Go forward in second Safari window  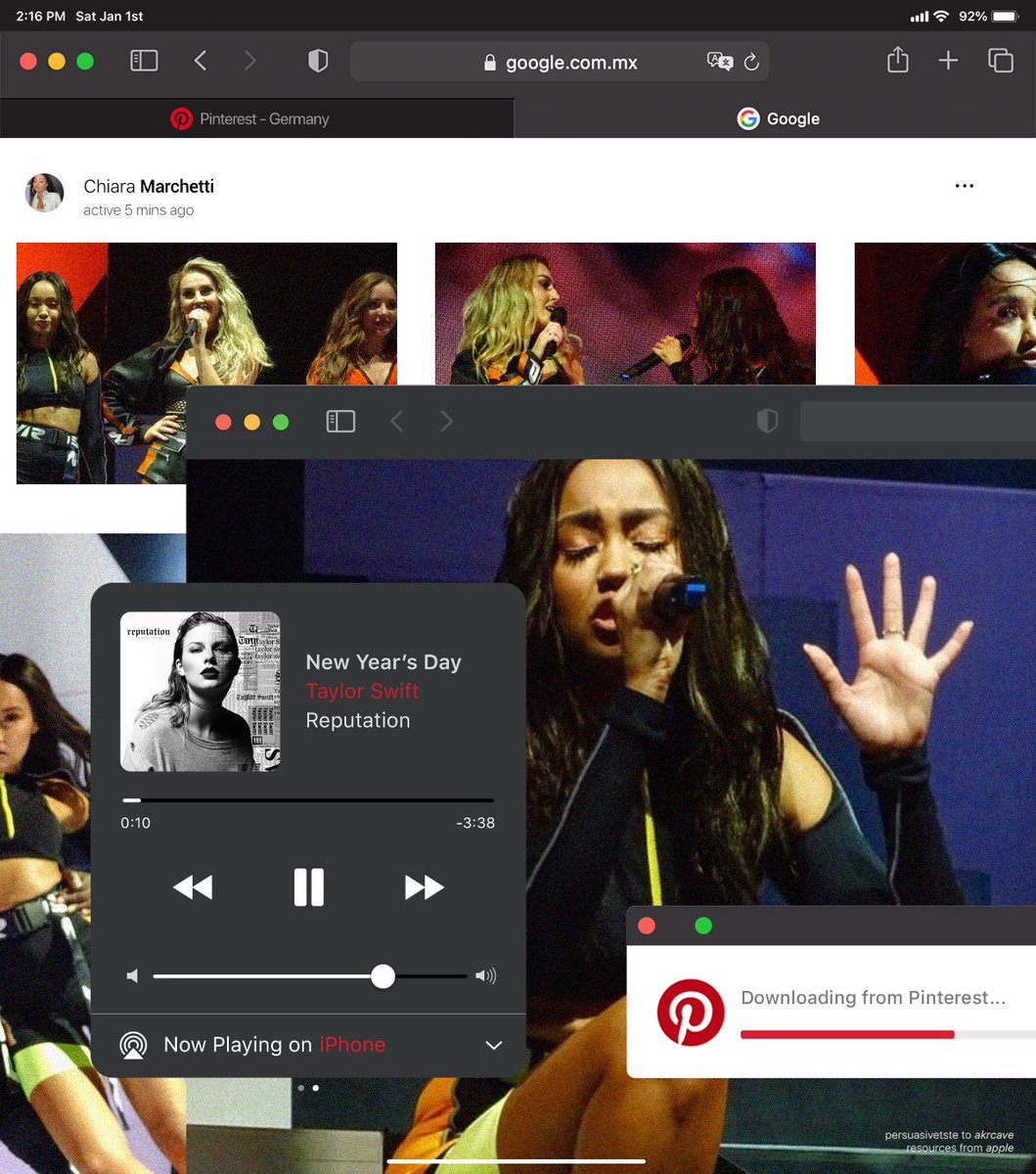click(446, 422)
